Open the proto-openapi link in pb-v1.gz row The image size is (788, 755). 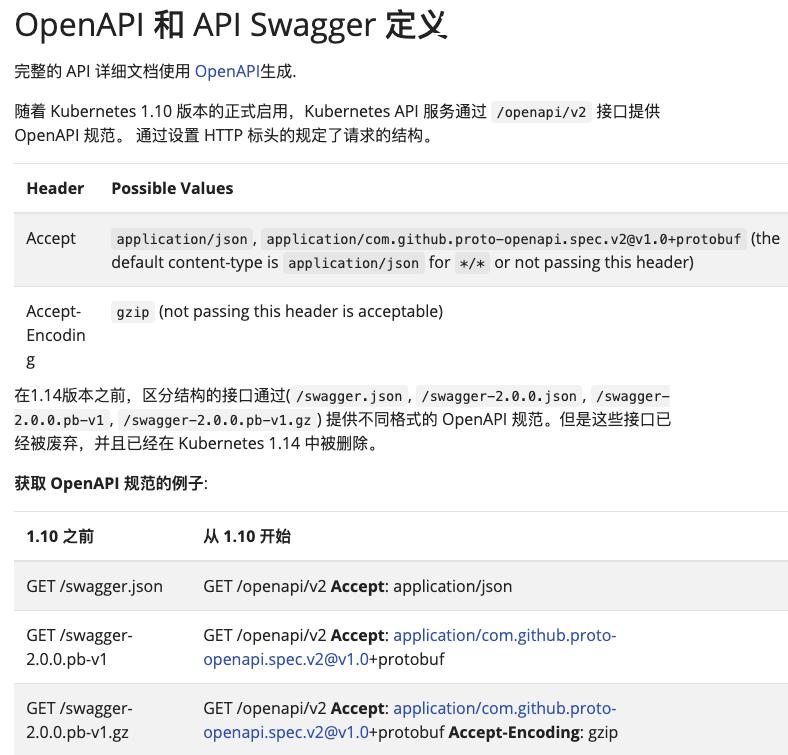point(410,720)
